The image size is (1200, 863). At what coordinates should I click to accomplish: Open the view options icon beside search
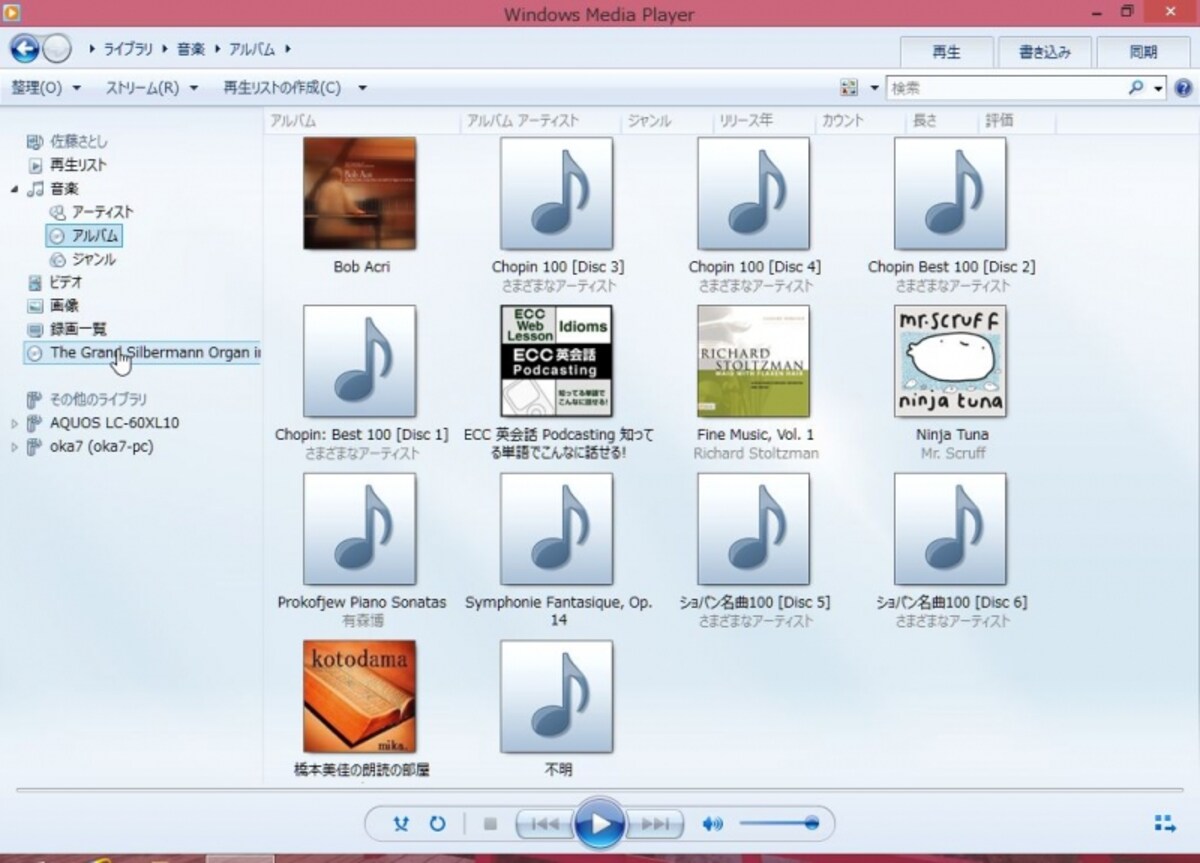tap(849, 88)
